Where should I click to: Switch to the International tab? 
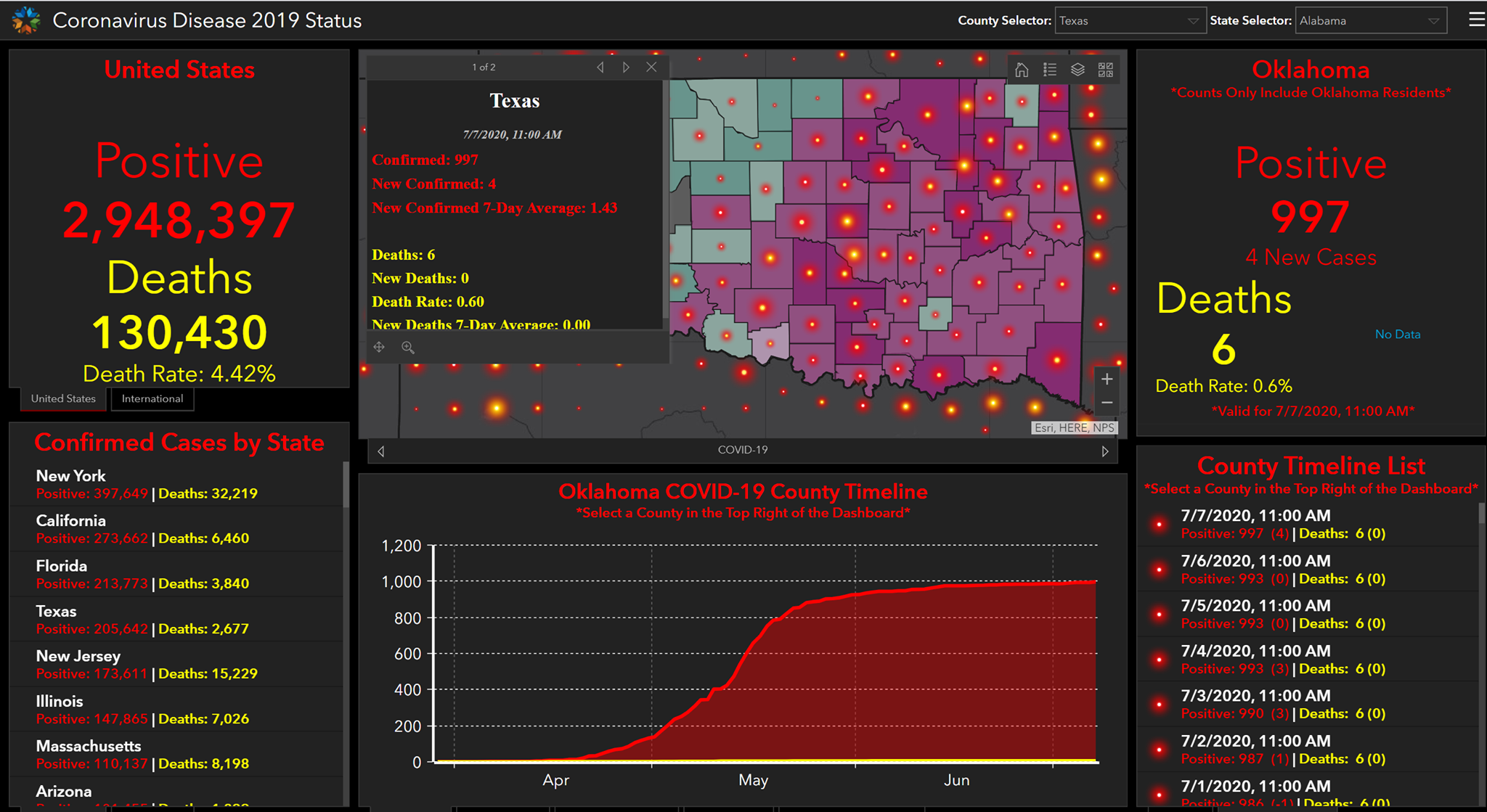click(x=152, y=398)
